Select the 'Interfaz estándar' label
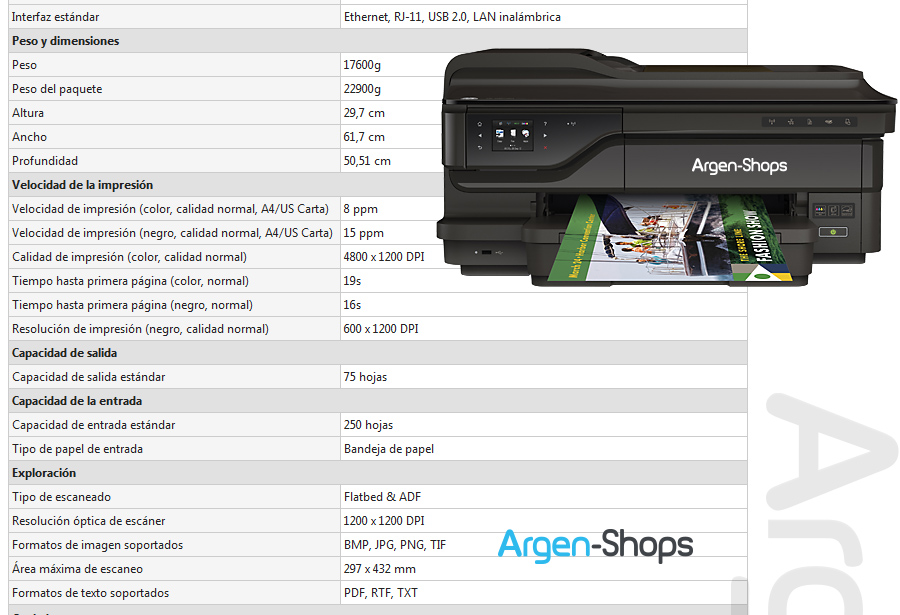Screen dimensions: 900x615 55,17
